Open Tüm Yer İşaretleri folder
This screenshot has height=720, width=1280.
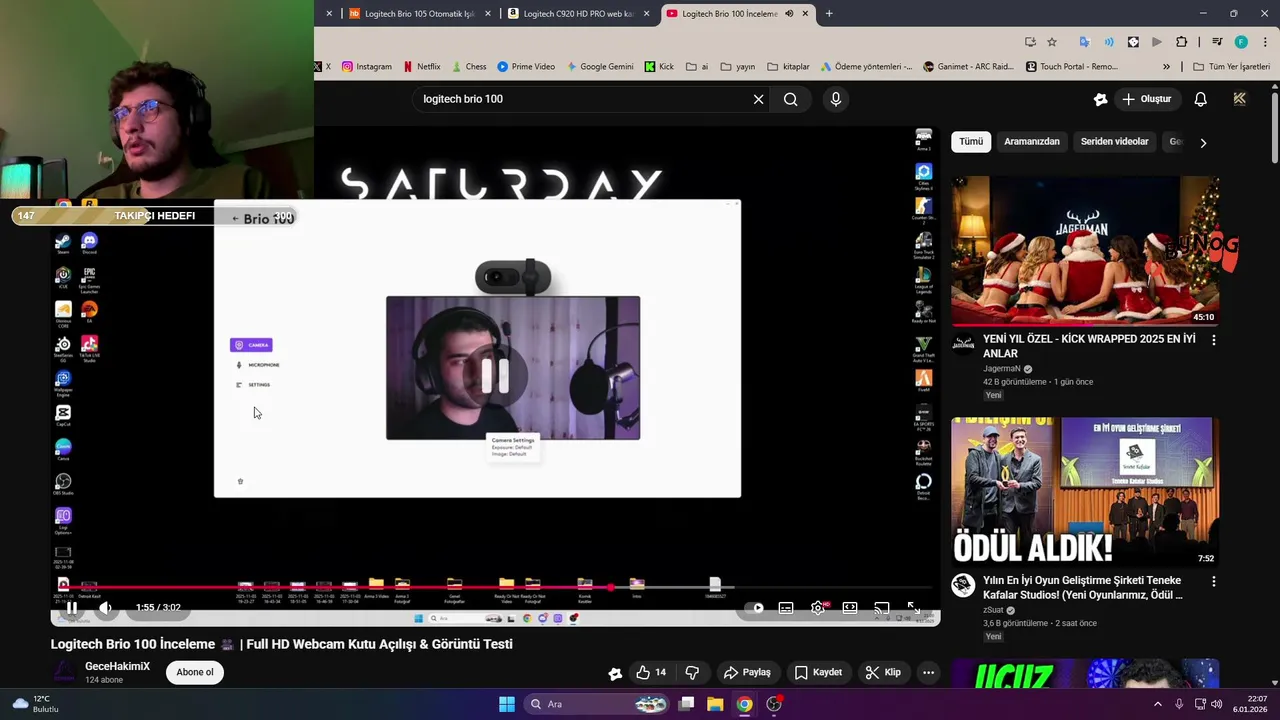[1231, 67]
